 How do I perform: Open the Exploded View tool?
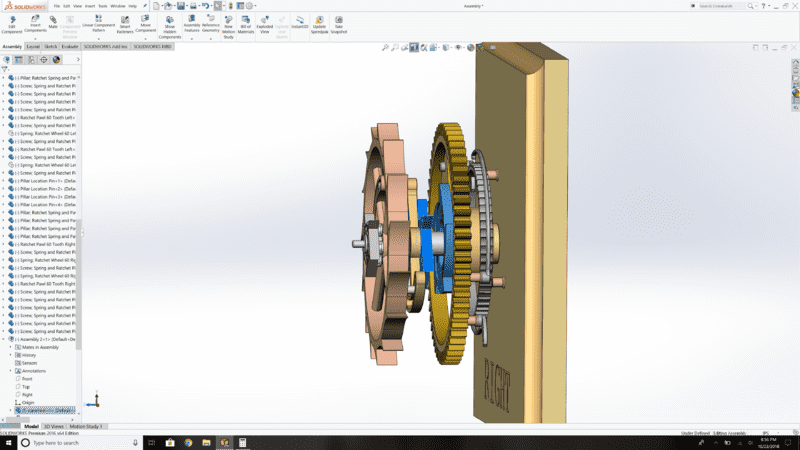pyautogui.click(x=264, y=24)
